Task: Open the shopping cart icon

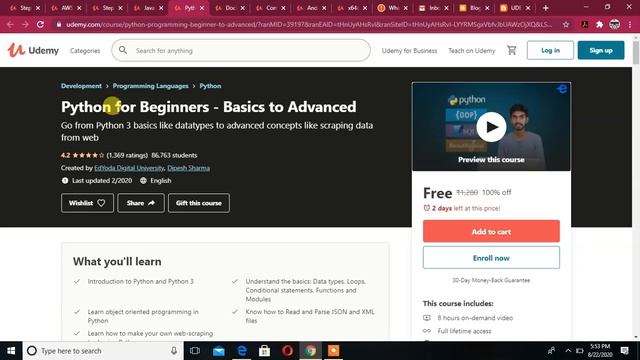Action: pyautogui.click(x=511, y=50)
